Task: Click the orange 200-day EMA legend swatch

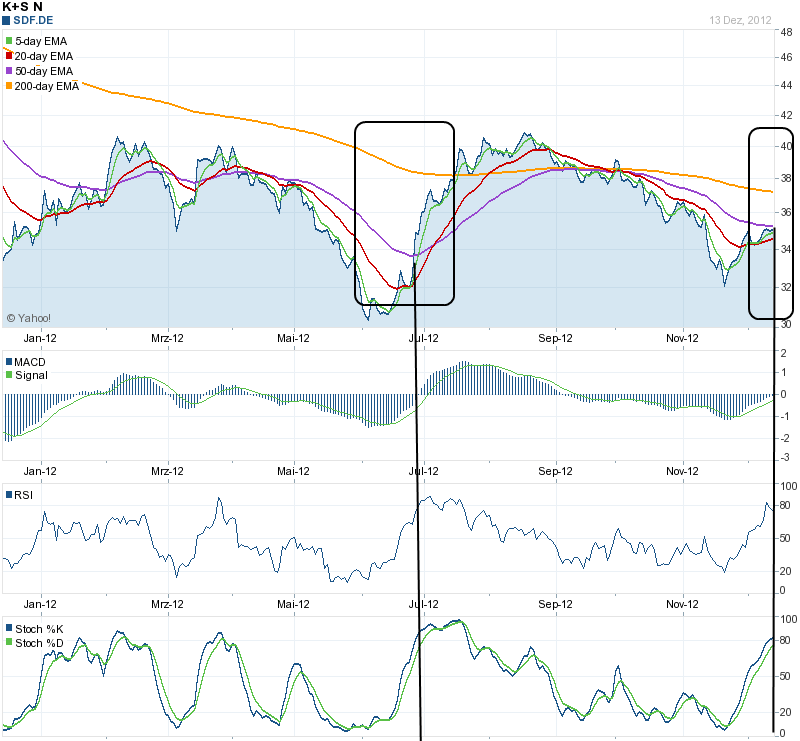Action: point(9,86)
